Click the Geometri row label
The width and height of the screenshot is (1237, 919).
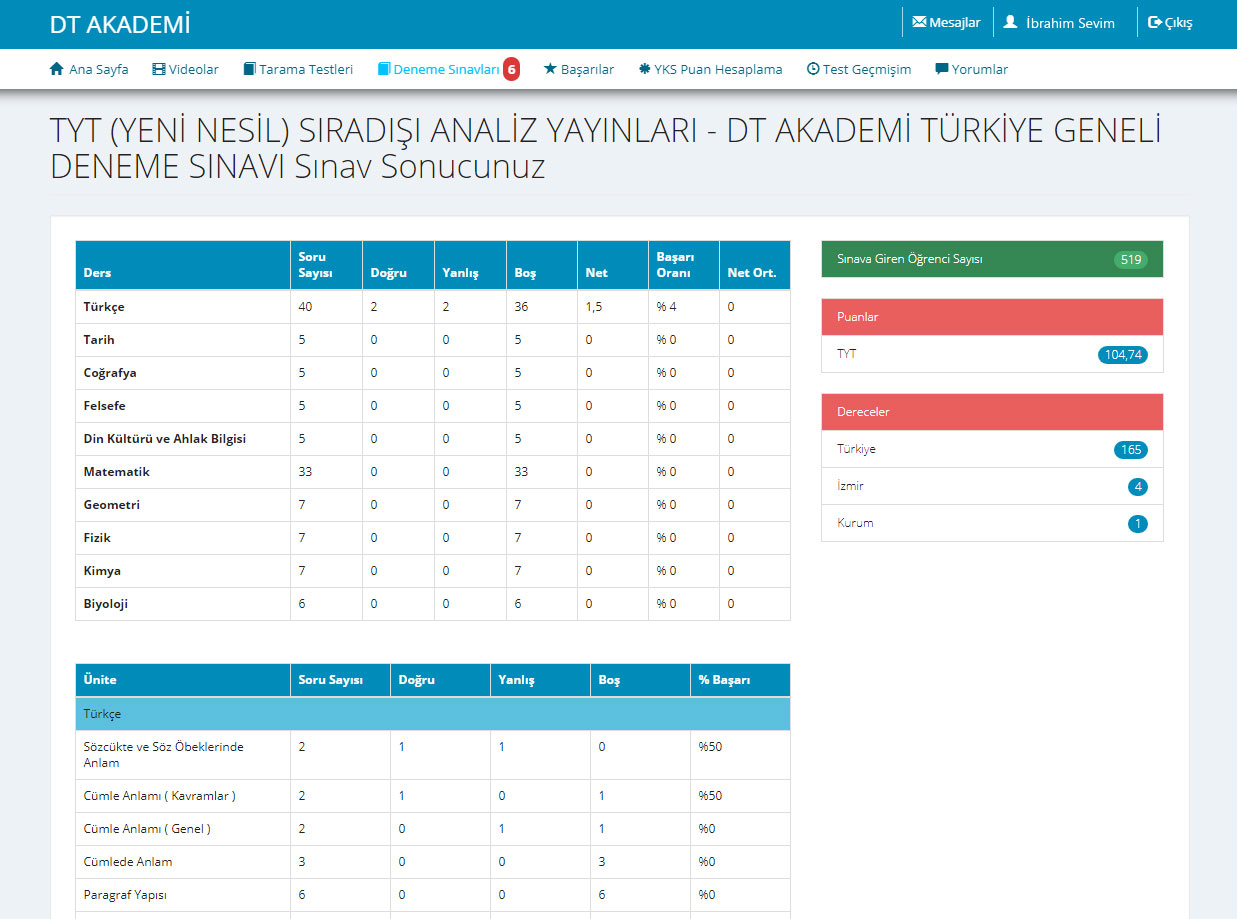(112, 505)
